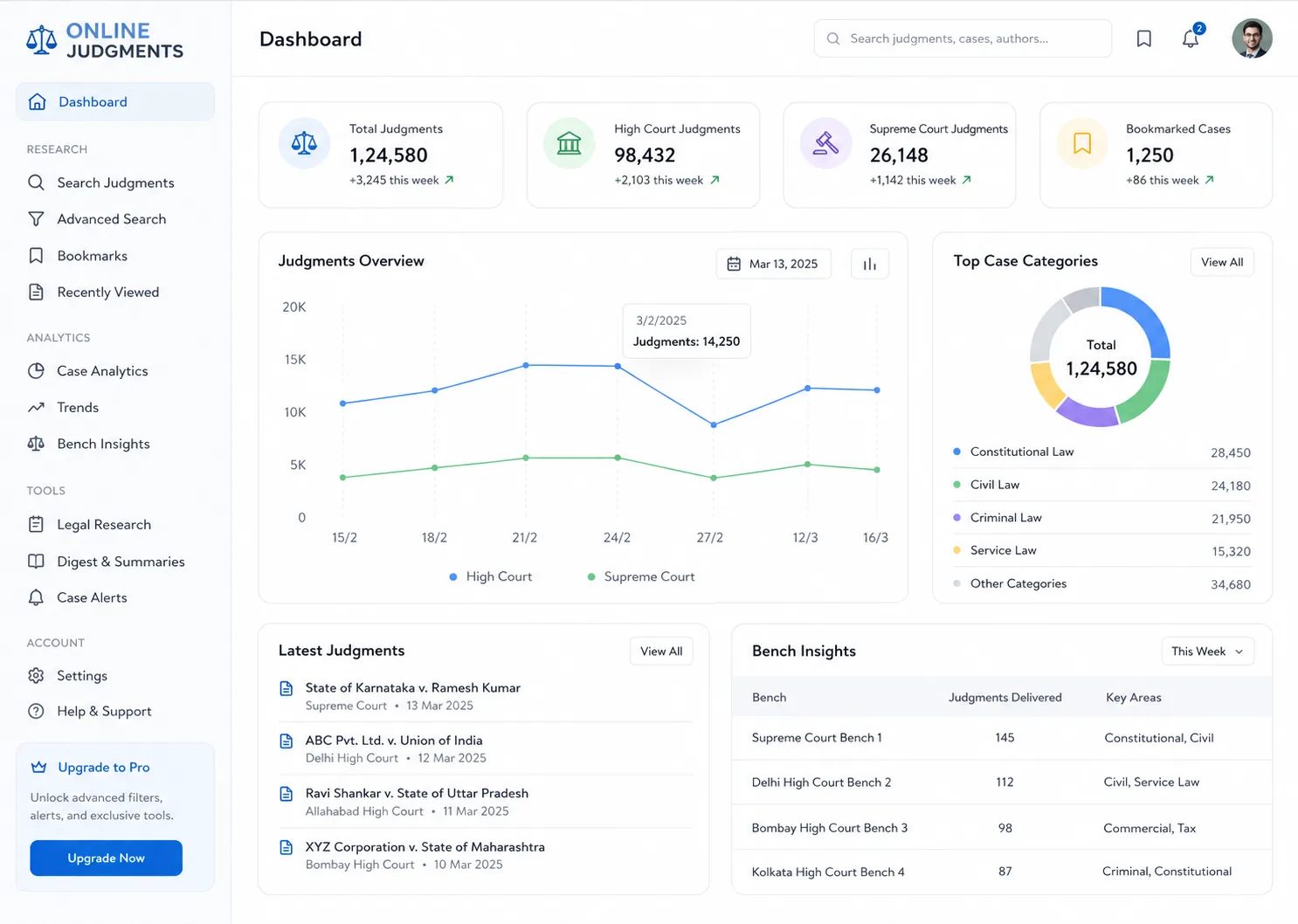Toggle Supreme Court legend series

pos(641,577)
